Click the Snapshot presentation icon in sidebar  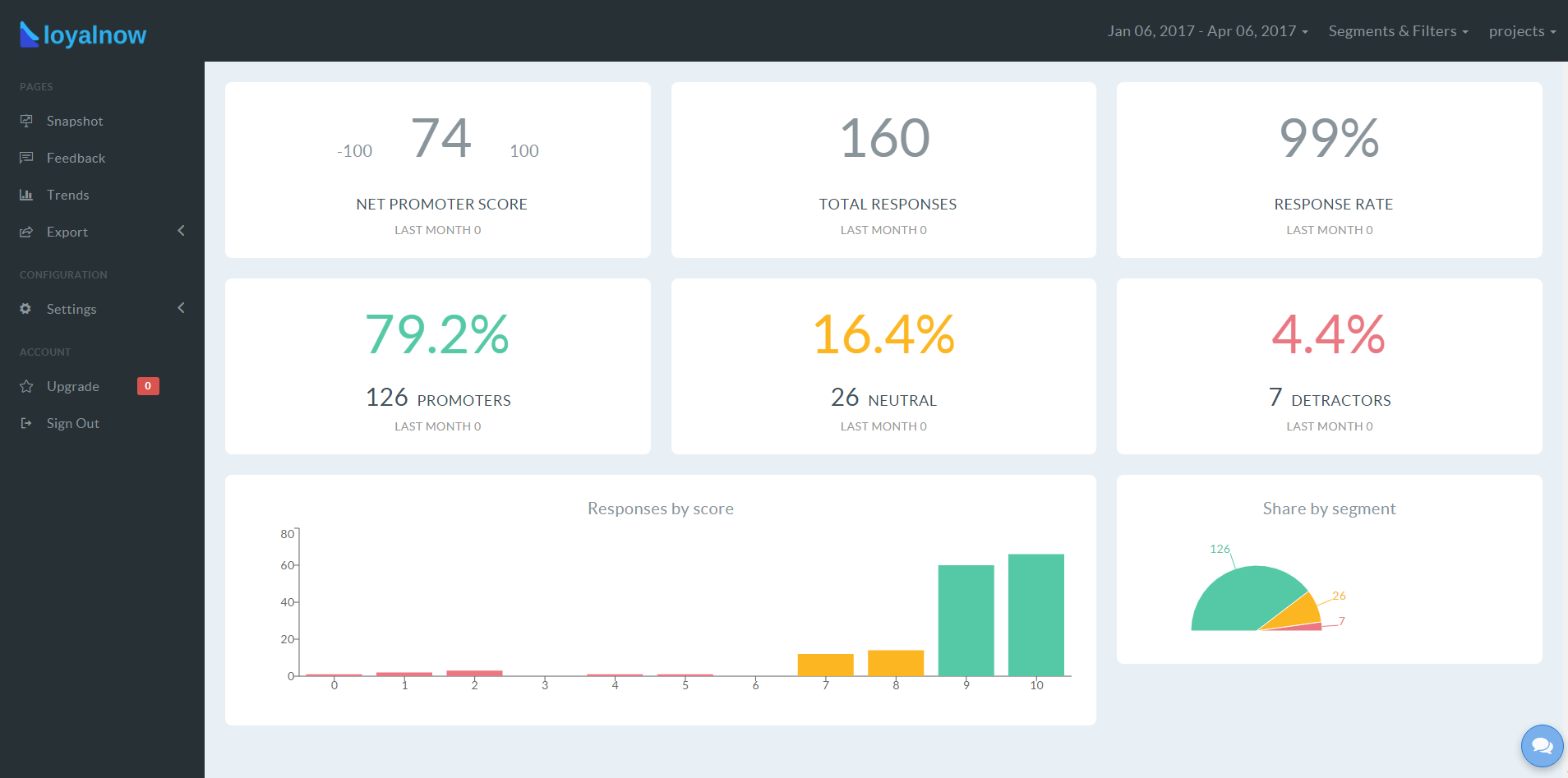pos(26,121)
